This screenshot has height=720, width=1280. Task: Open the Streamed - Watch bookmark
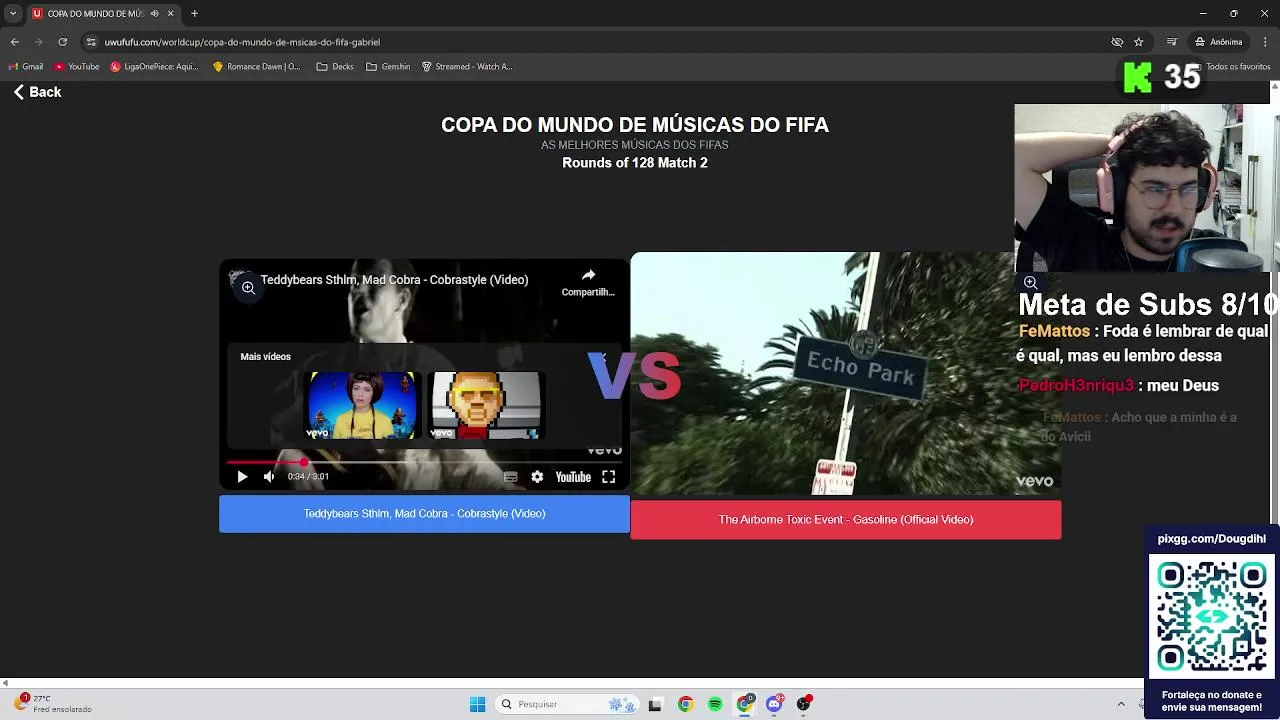467,67
